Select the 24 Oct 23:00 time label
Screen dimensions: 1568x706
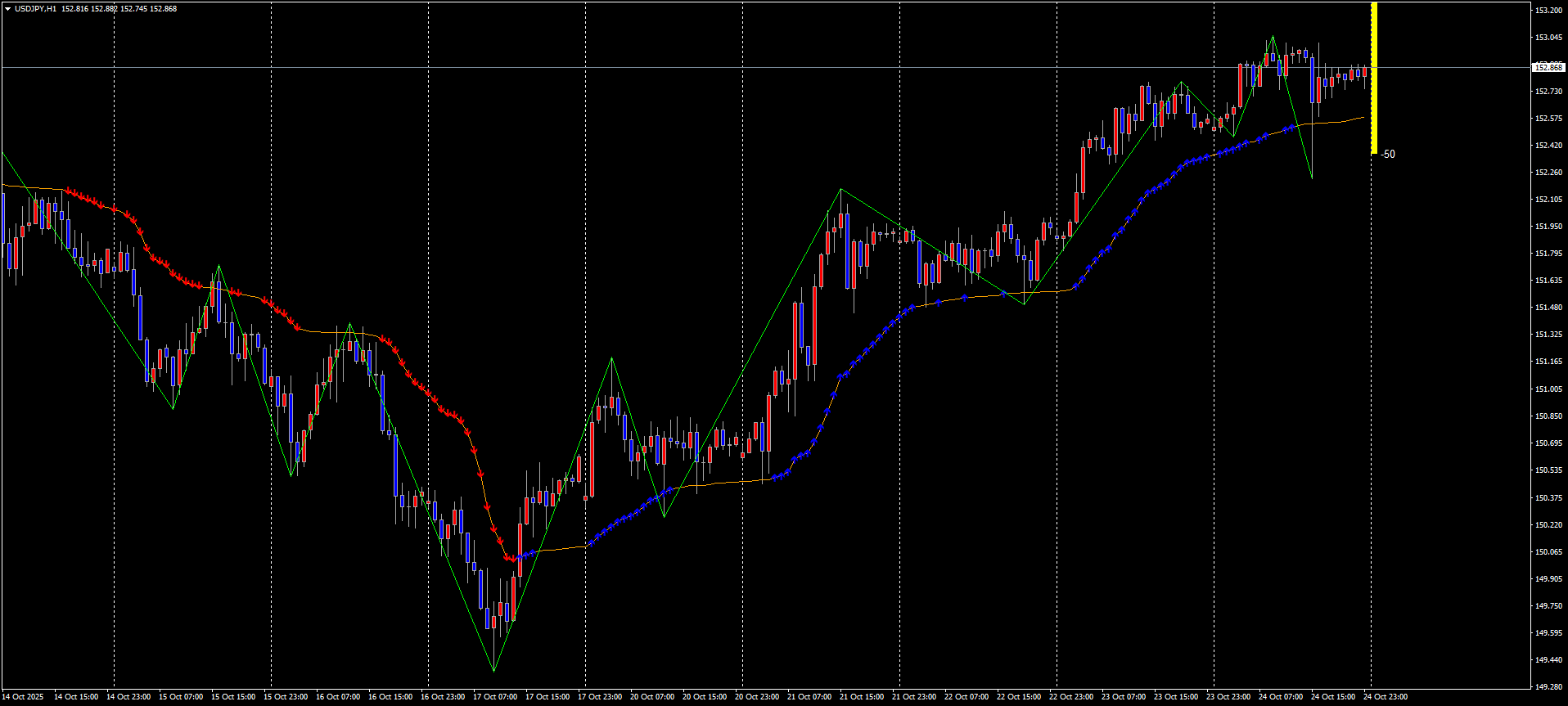click(1386, 697)
